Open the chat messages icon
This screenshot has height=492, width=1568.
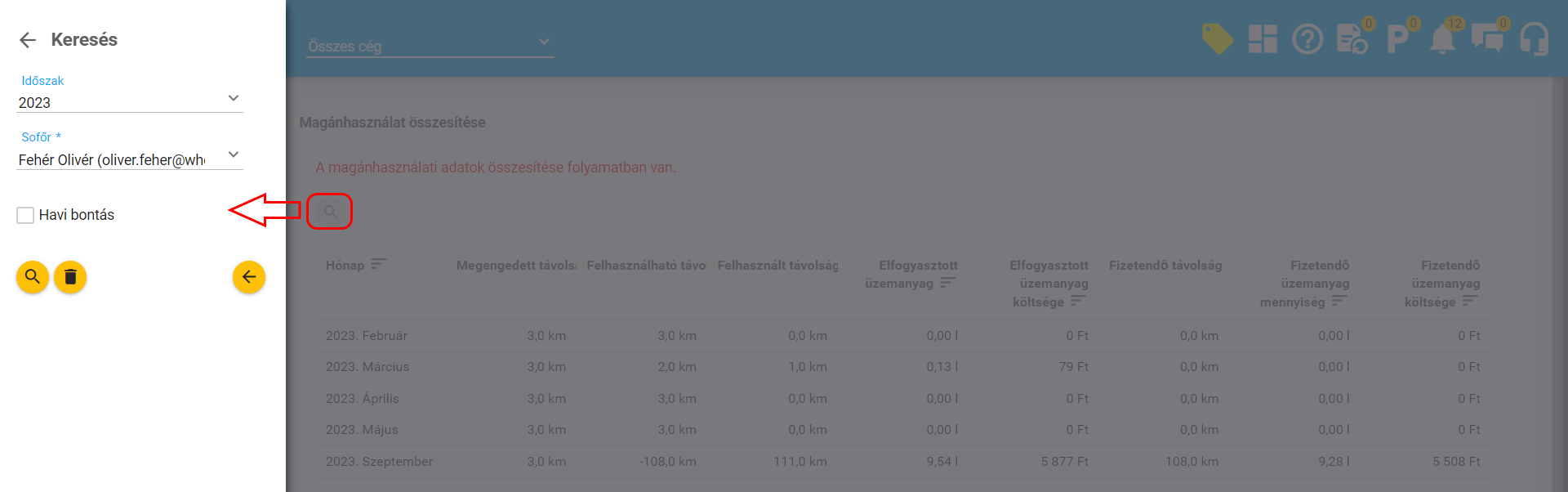click(1487, 38)
